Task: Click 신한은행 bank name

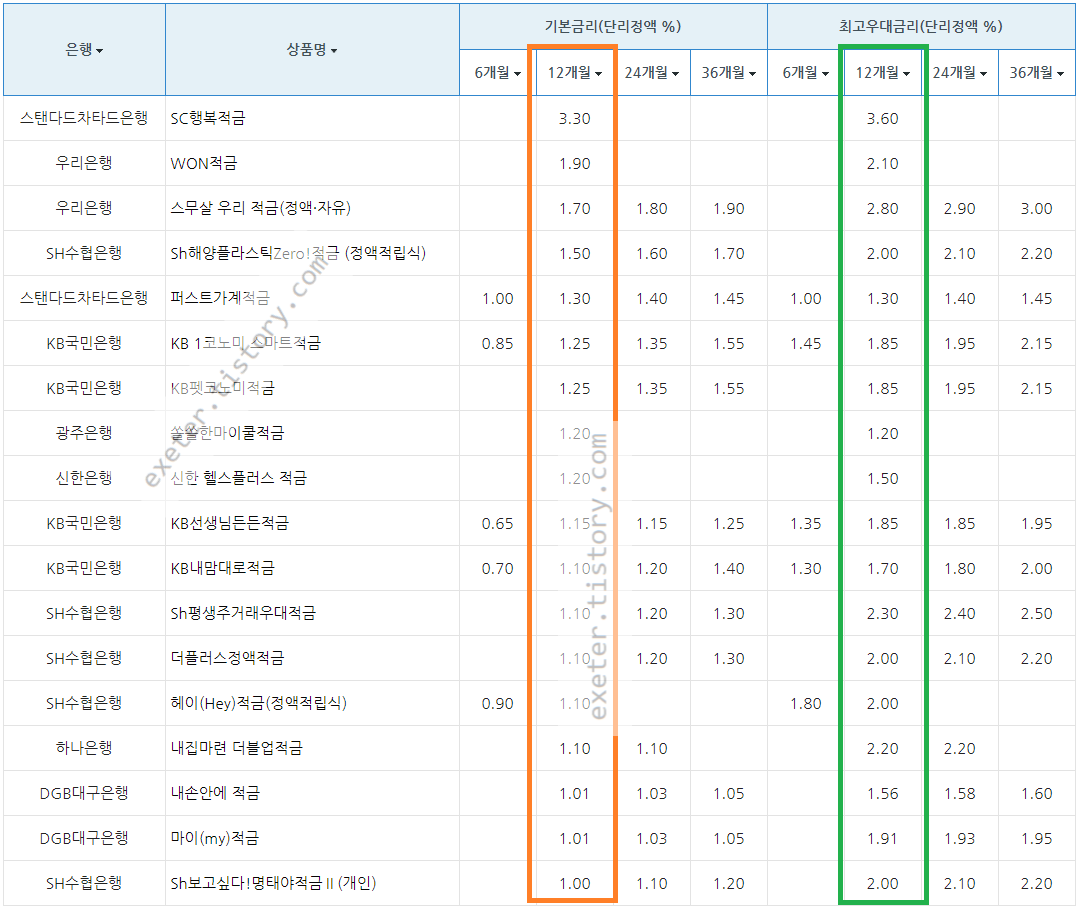Action: click(x=84, y=478)
